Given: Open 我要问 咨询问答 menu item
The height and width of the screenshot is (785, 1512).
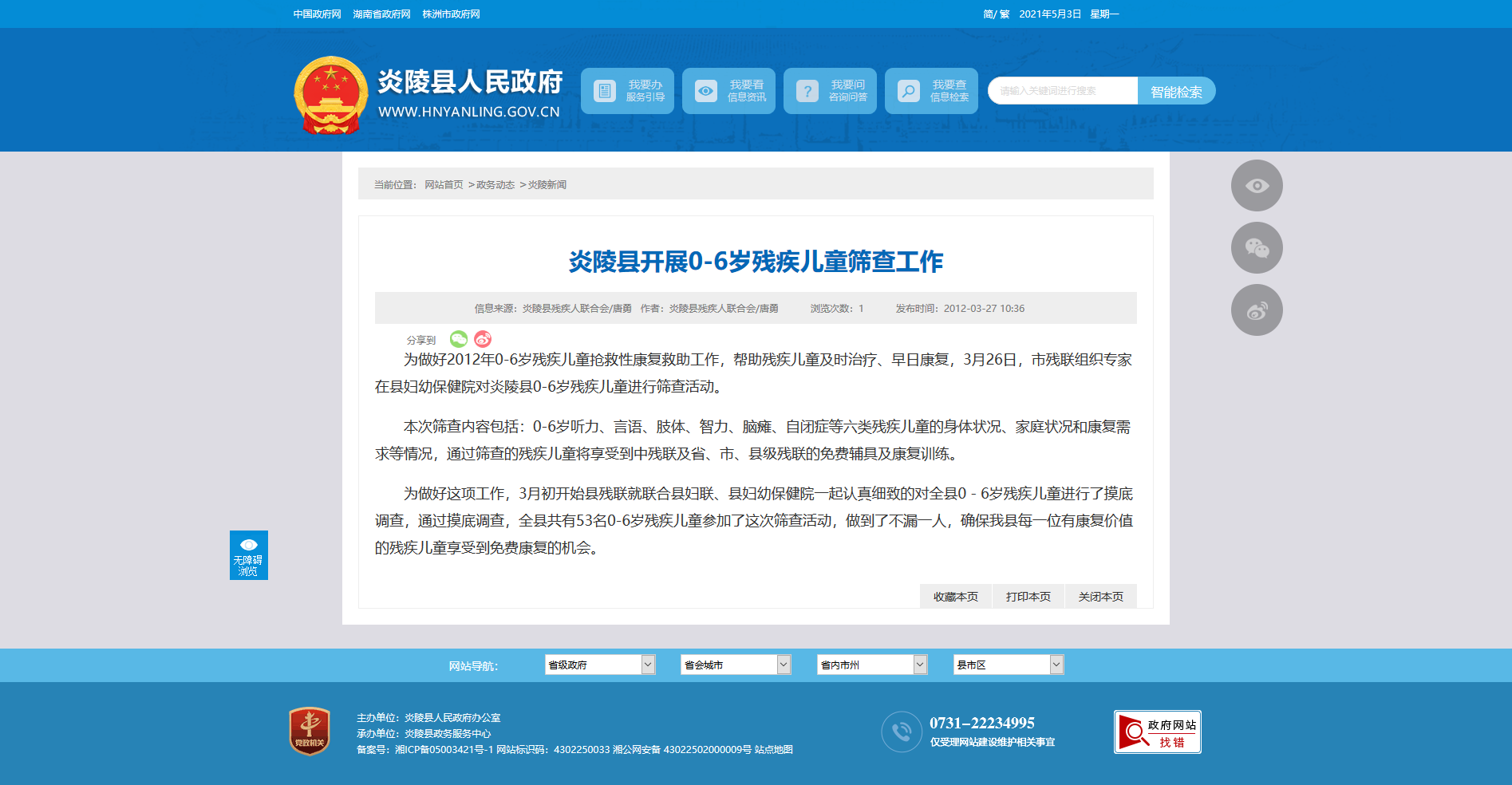Looking at the screenshot, I should click(830, 91).
